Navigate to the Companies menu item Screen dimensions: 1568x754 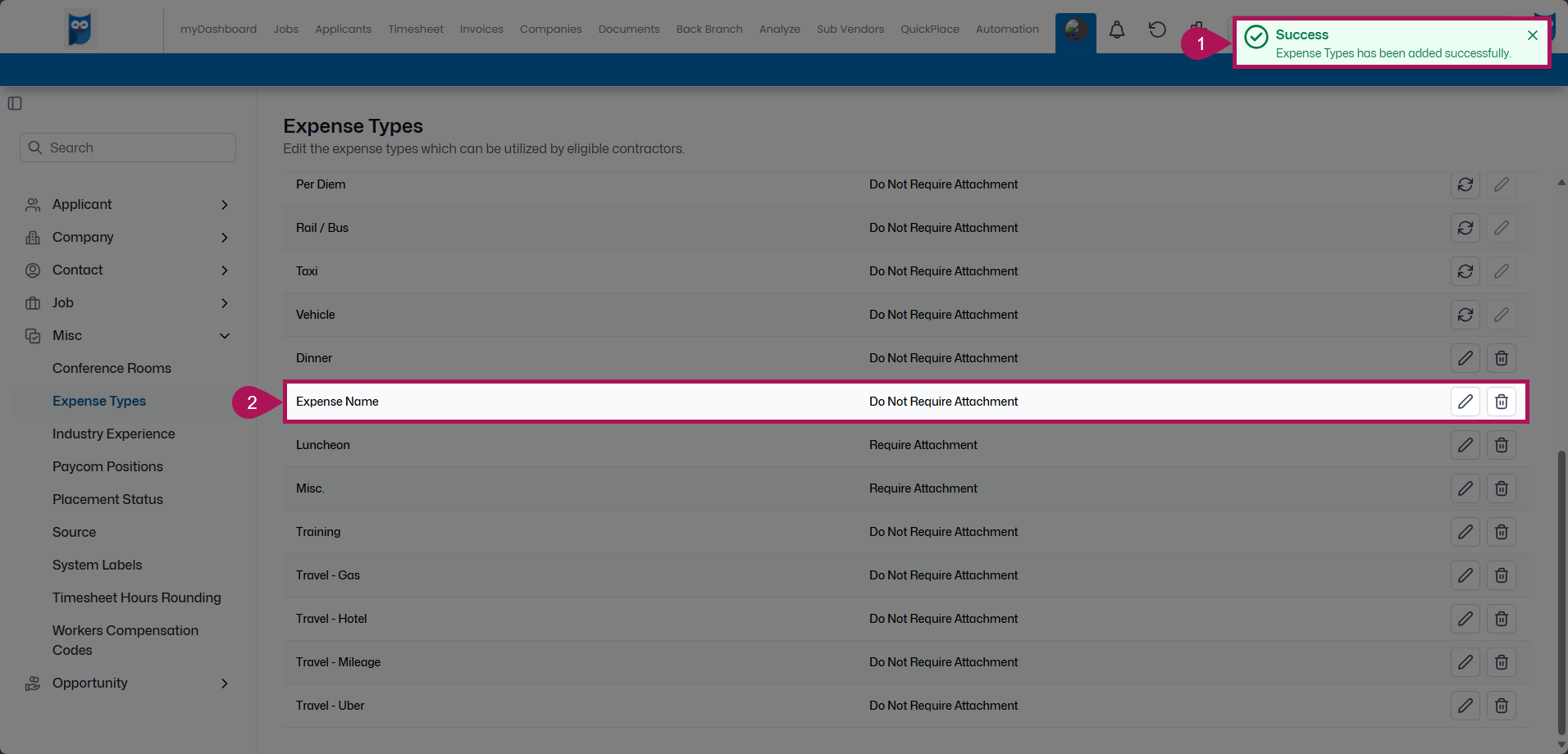point(550,29)
